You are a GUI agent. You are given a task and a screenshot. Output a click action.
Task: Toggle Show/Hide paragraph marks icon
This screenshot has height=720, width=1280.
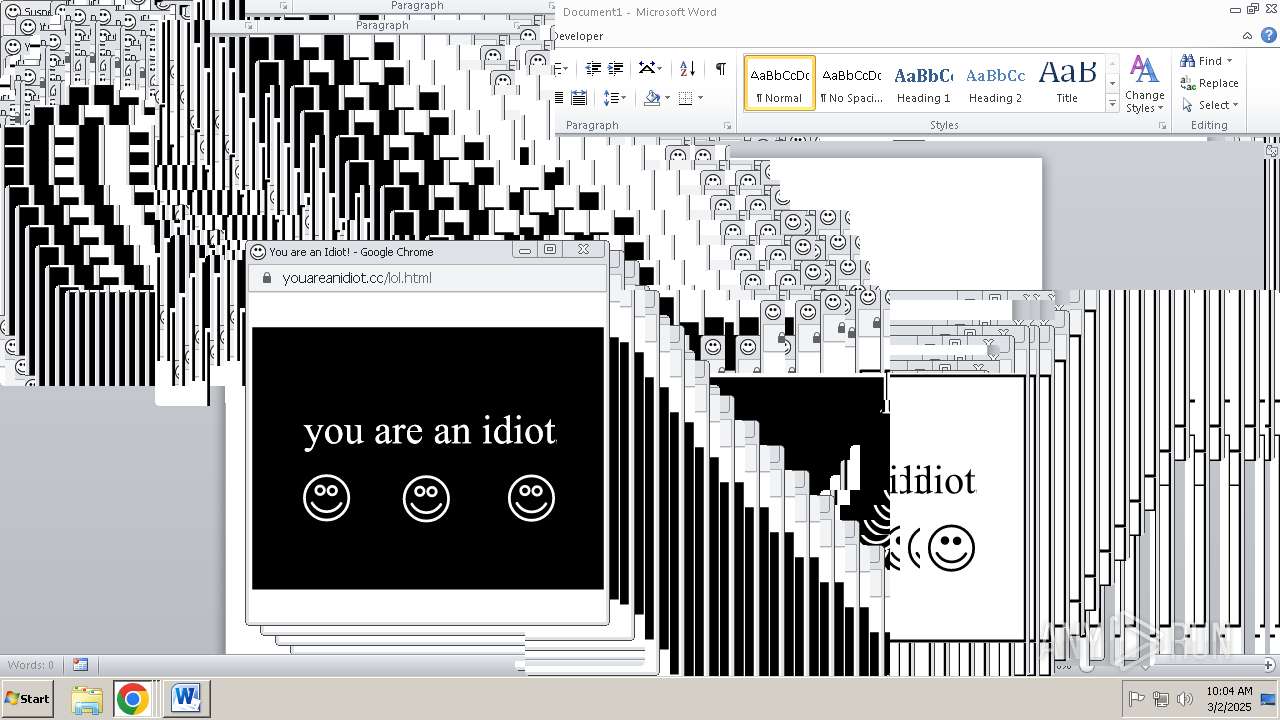(720, 68)
